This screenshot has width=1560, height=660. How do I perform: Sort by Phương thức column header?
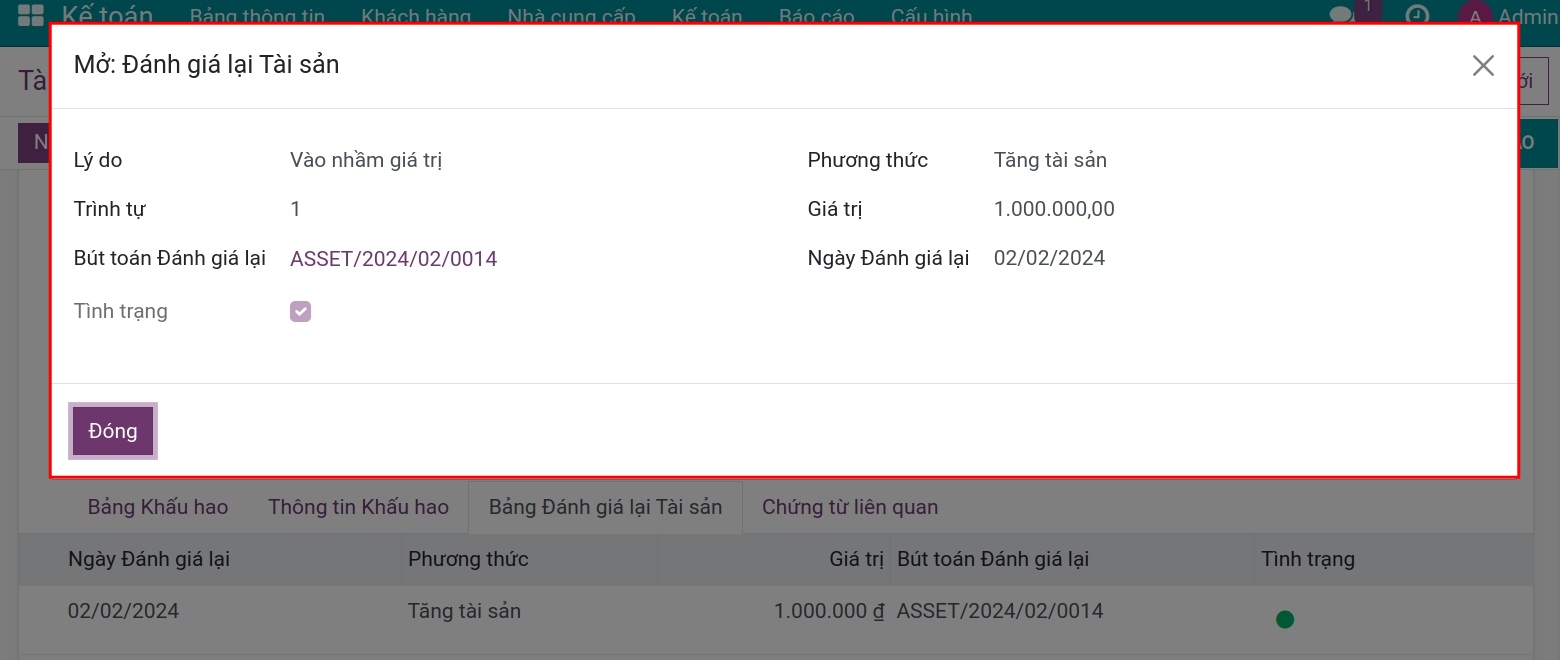(x=468, y=559)
